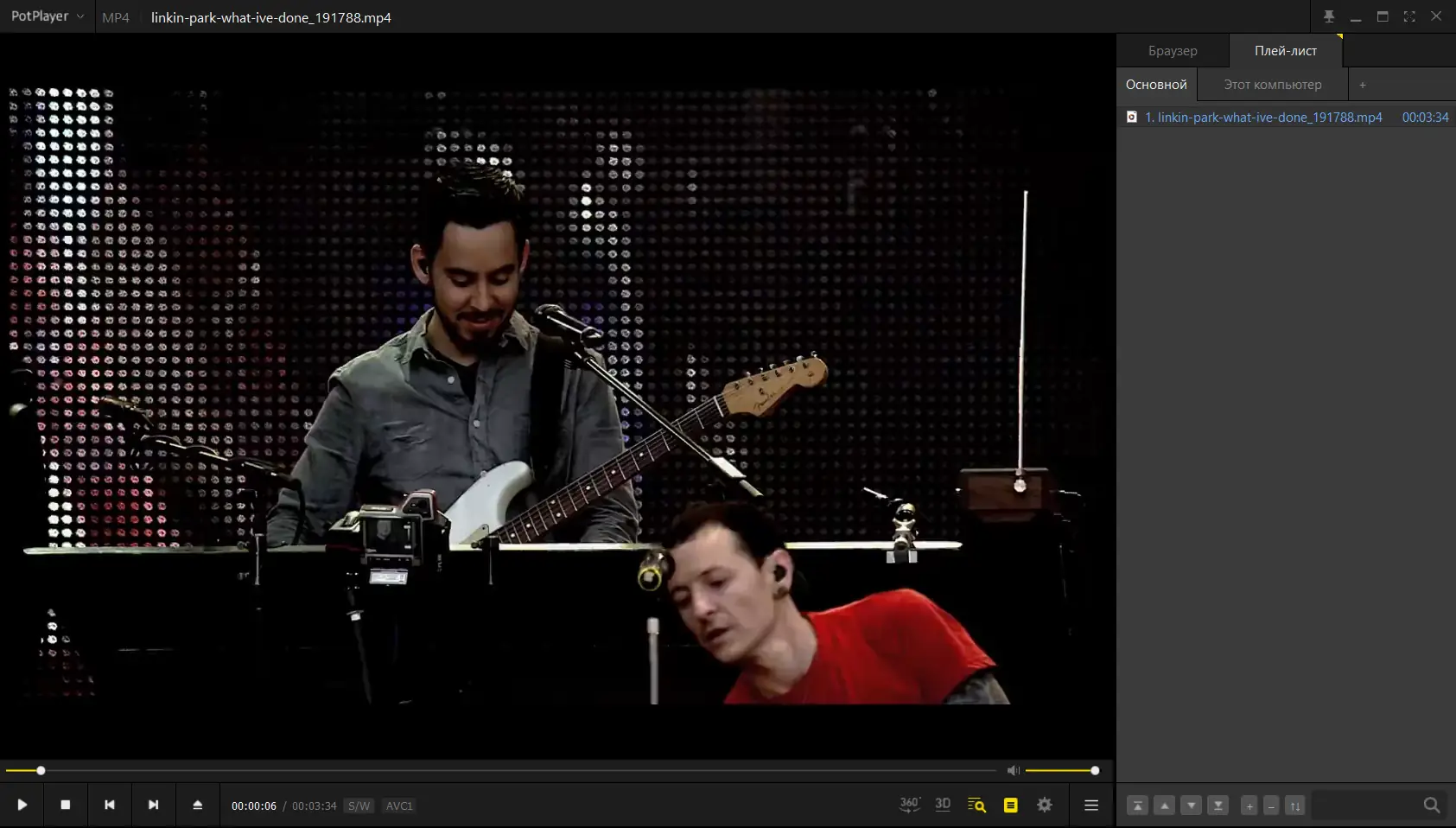
Task: Mute audio with the speaker icon
Action: (x=1014, y=770)
